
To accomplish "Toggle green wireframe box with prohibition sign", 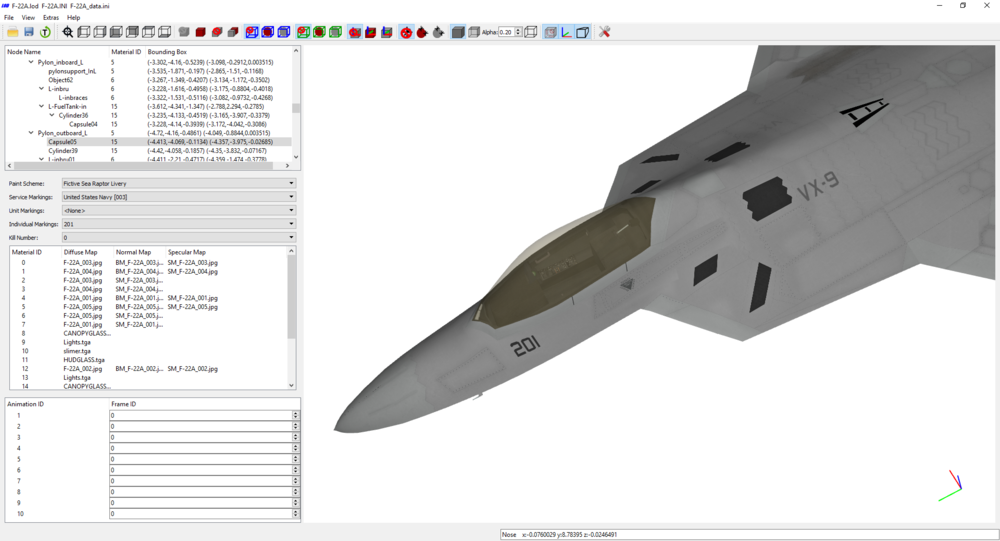I will point(304,32).
